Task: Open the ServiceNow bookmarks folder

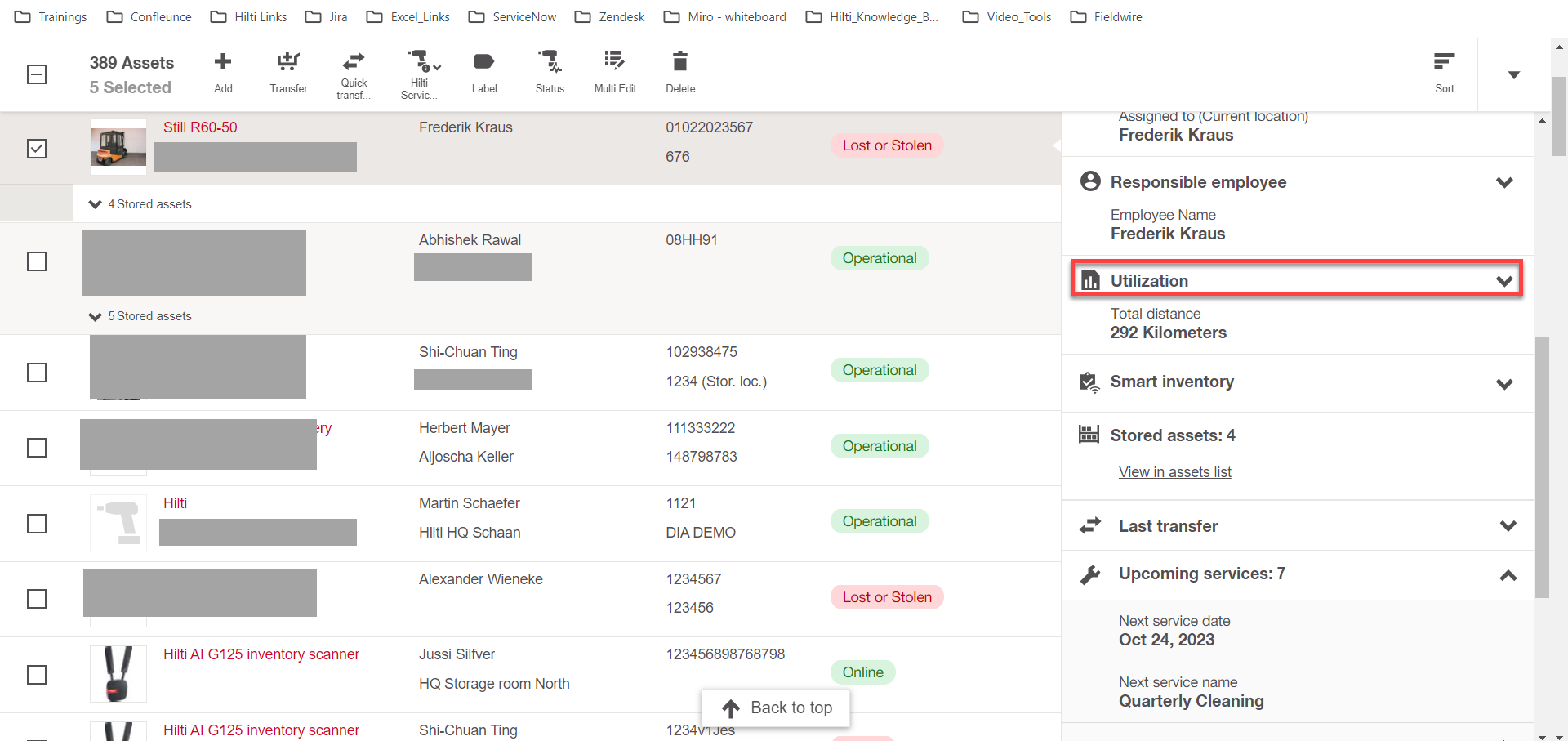Action: [x=513, y=16]
